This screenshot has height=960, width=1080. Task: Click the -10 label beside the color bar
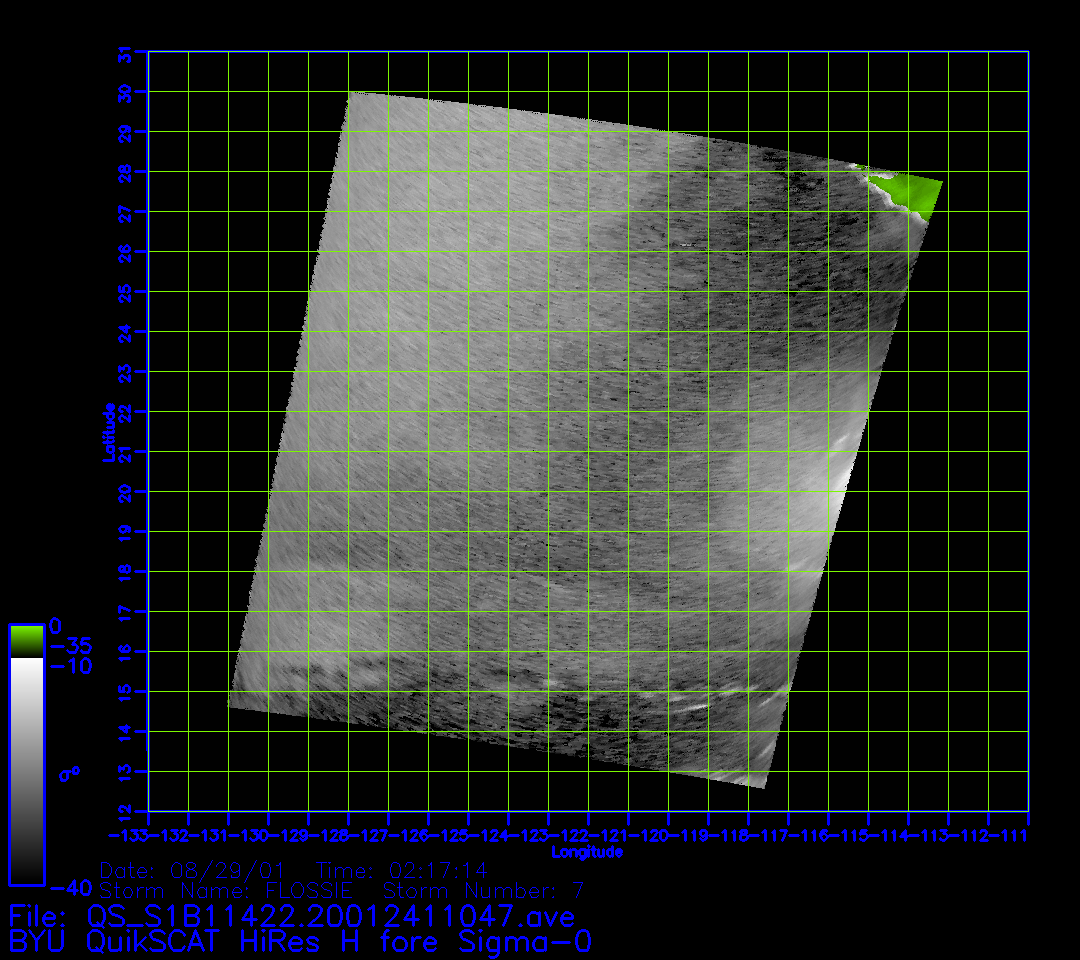[x=70, y=666]
